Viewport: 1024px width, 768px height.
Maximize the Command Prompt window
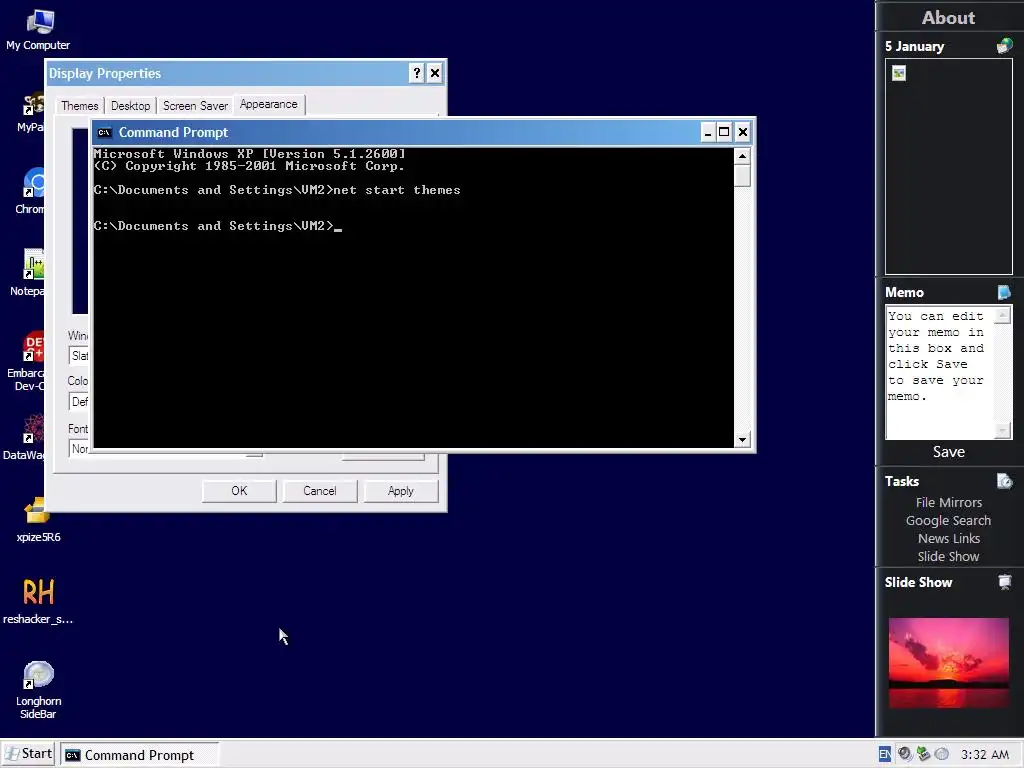(x=724, y=133)
